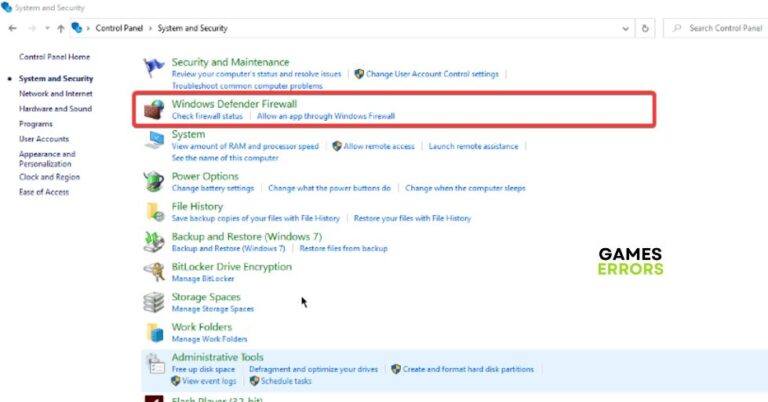Open Check firewall status link
Viewport: 768px width, 402px height.
[208, 116]
